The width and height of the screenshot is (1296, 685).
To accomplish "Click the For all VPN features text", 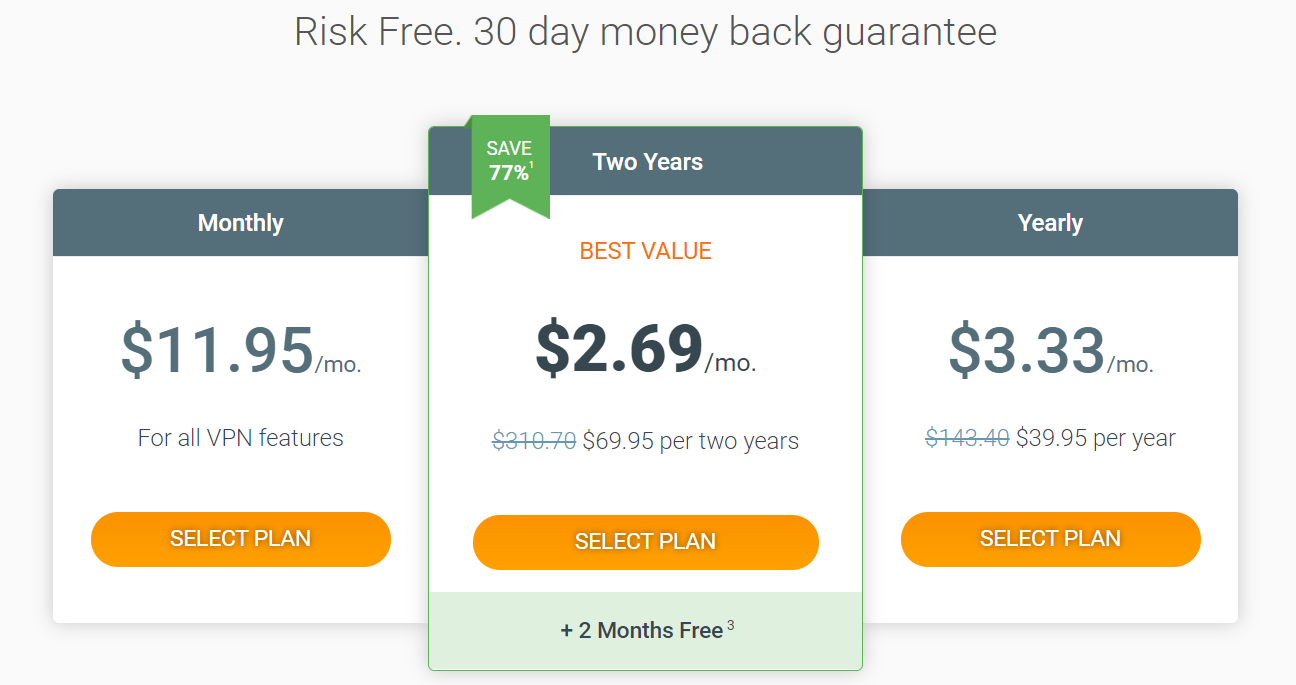I will 241,438.
